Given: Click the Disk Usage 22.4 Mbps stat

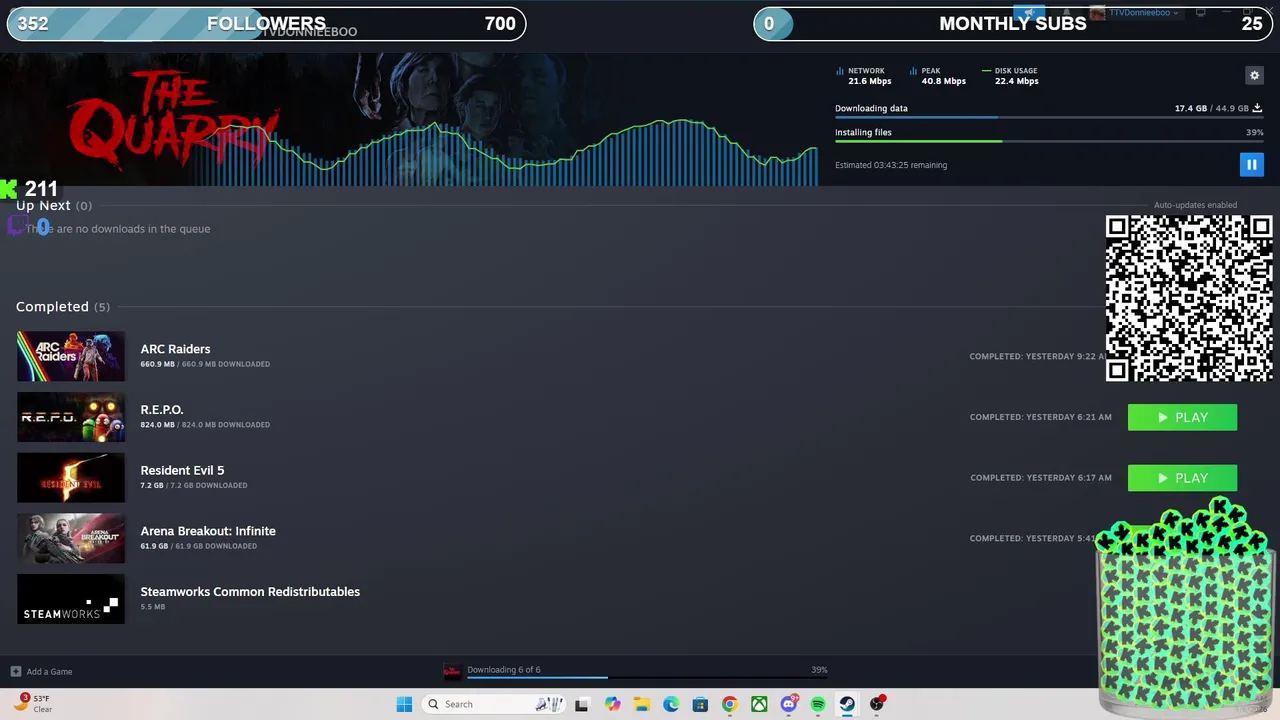Looking at the screenshot, I should pyautogui.click(x=1011, y=76).
